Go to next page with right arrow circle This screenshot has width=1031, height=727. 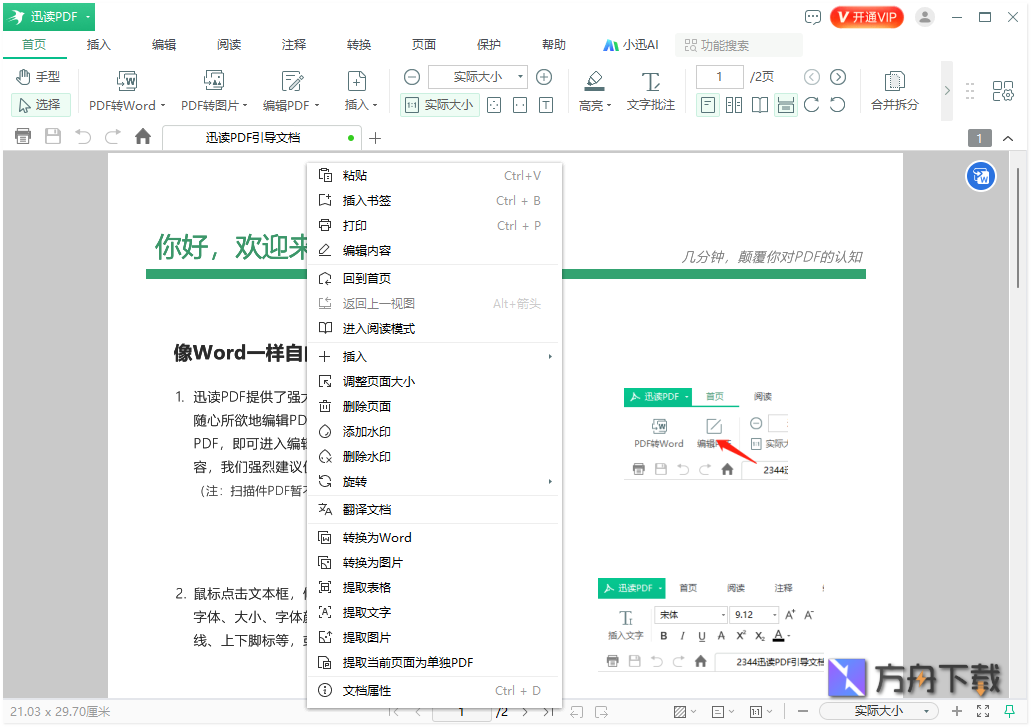[838, 77]
